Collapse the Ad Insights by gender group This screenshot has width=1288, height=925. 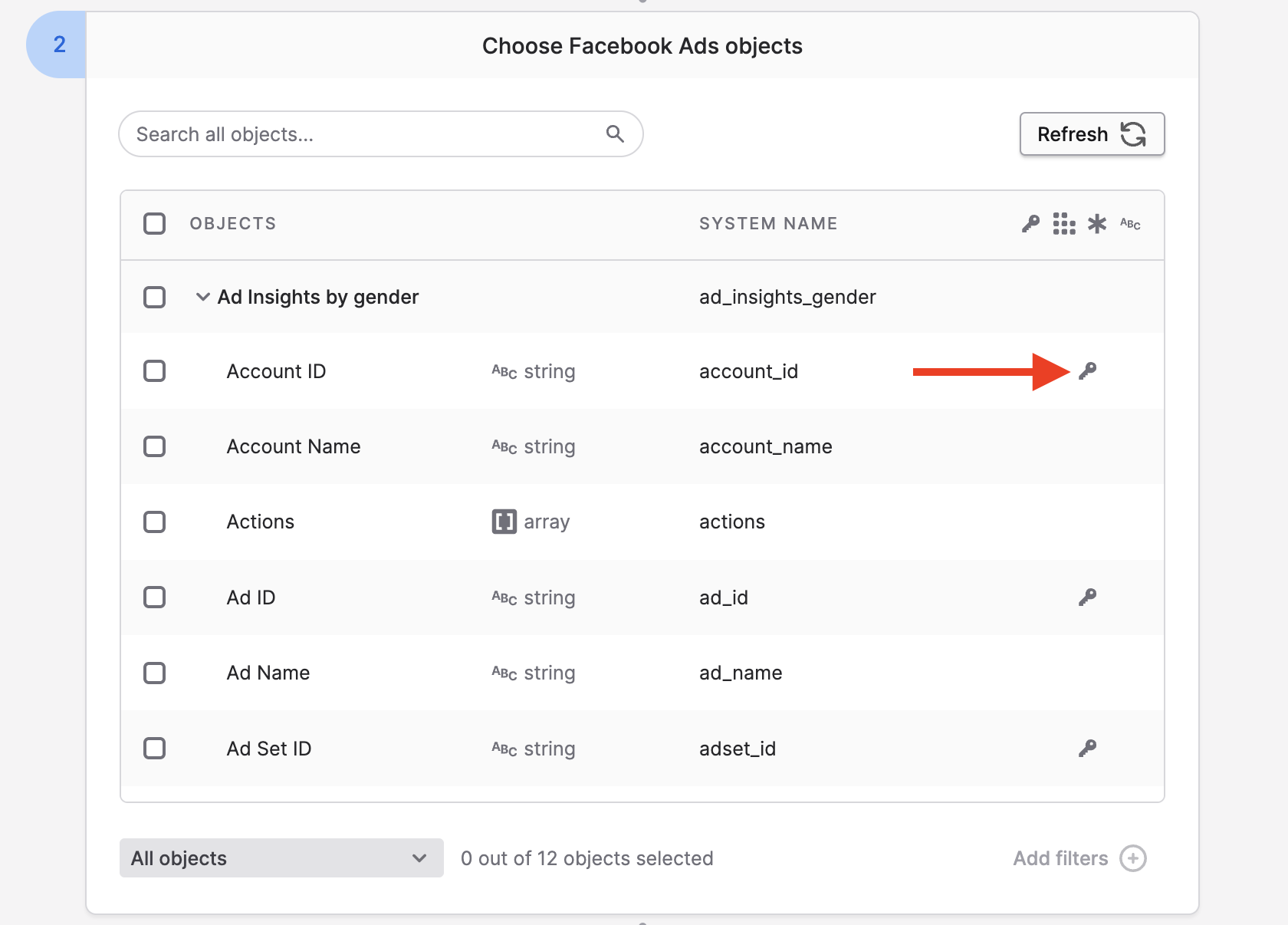[202, 297]
